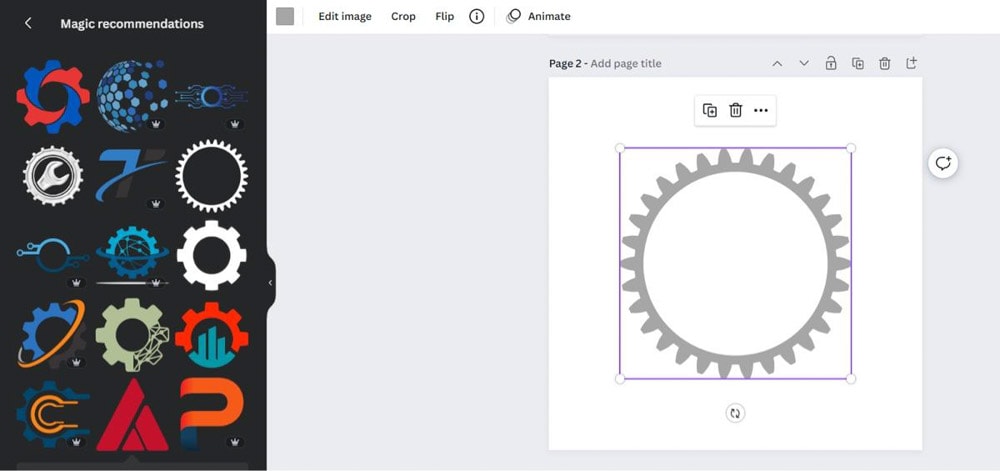
Task: Click the bottom-right handle of gear selection
Action: 851,379
